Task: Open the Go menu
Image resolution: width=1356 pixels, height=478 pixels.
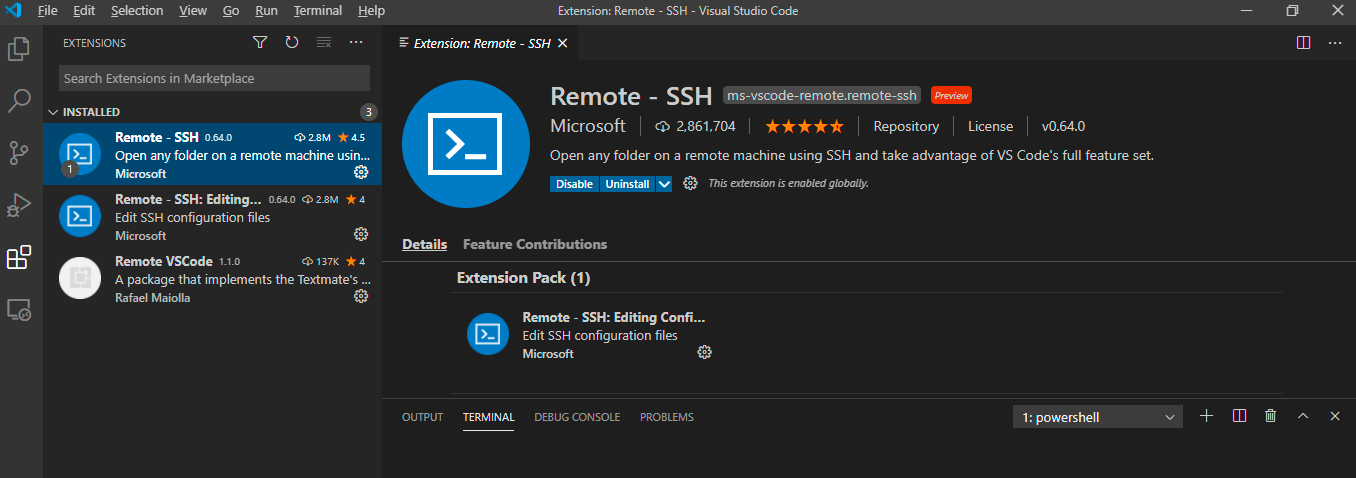Action: (231, 11)
